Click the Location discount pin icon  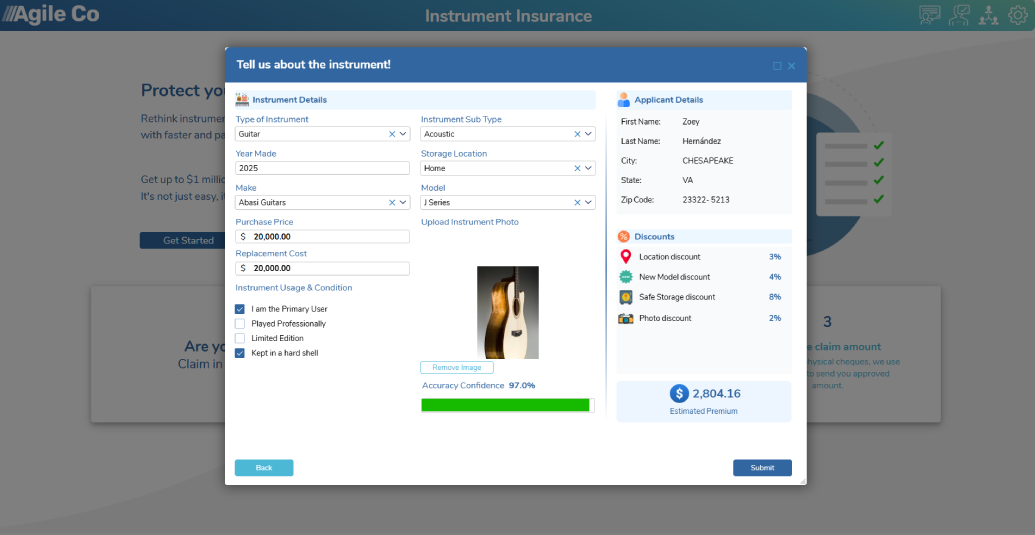tap(626, 257)
